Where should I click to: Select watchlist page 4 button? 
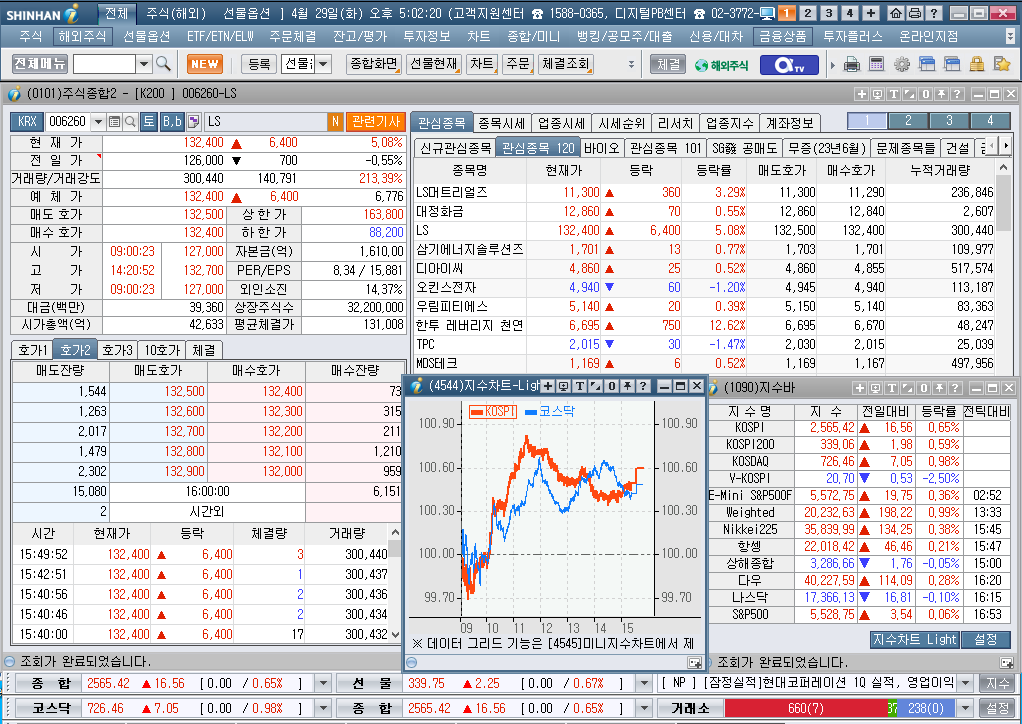click(990, 121)
